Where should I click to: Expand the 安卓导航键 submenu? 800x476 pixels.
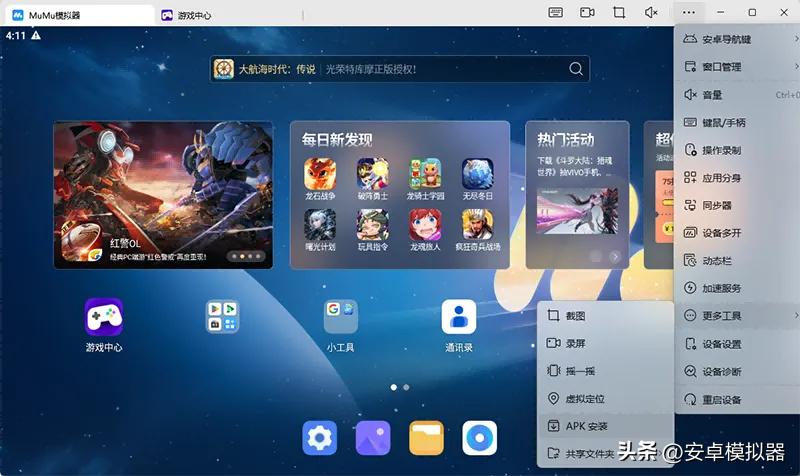pos(737,39)
